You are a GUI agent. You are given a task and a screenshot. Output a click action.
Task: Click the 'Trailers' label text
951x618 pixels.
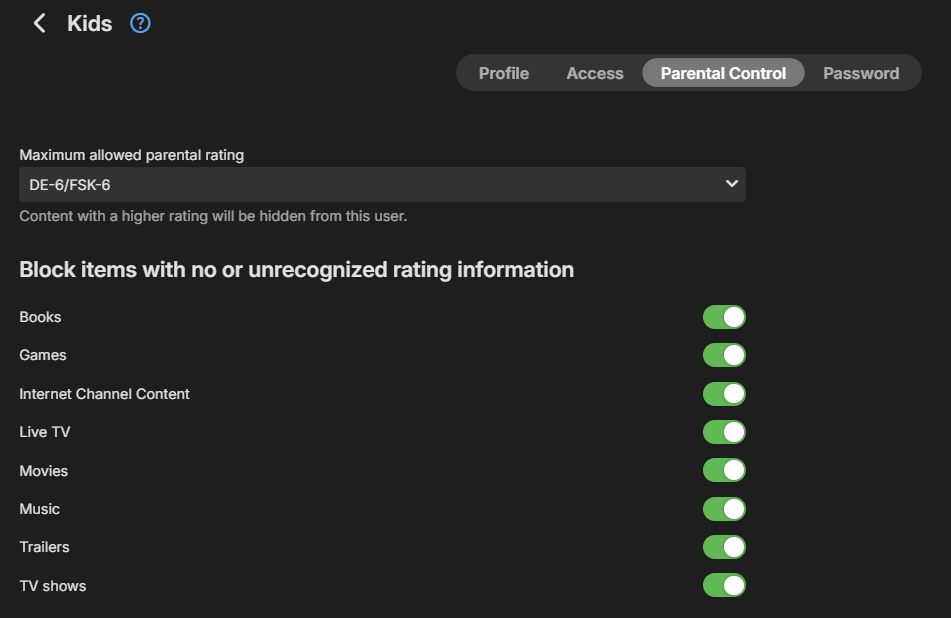(44, 548)
